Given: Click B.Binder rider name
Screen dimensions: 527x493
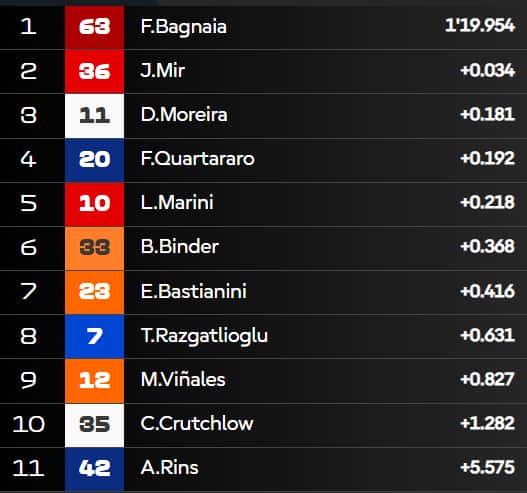Looking at the screenshot, I should 179,247.
